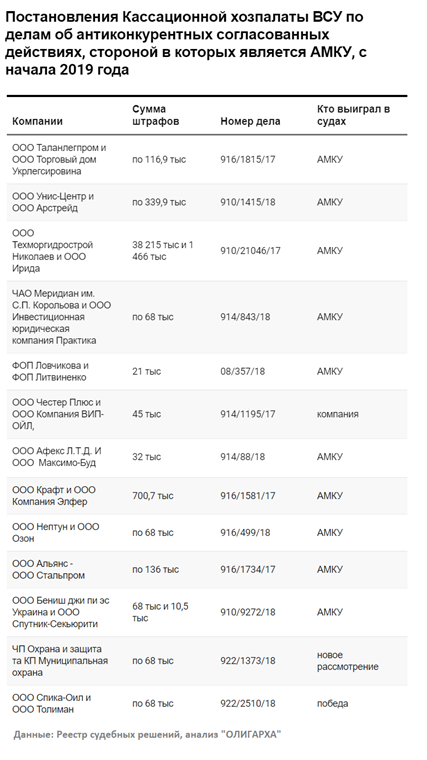Select case number 916/1815/17
This screenshot has height=760, width=427.
pyautogui.click(x=248, y=159)
